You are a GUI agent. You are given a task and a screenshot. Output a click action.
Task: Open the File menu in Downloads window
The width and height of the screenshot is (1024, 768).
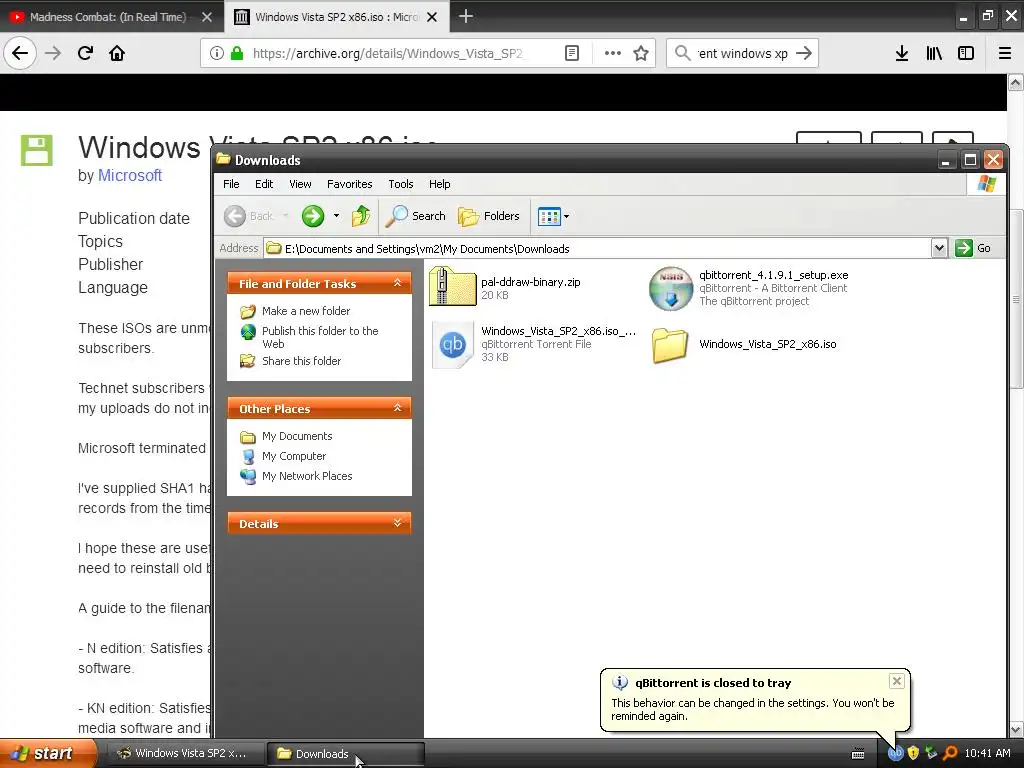tap(231, 184)
